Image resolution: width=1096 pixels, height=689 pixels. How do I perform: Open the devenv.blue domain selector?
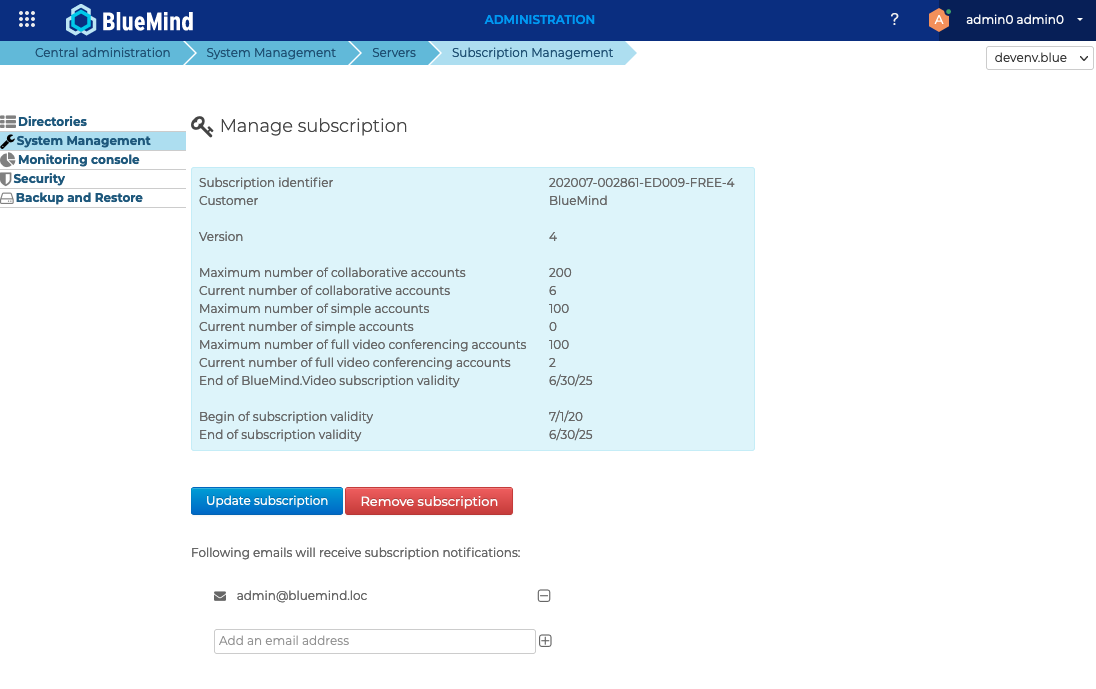coord(1039,58)
